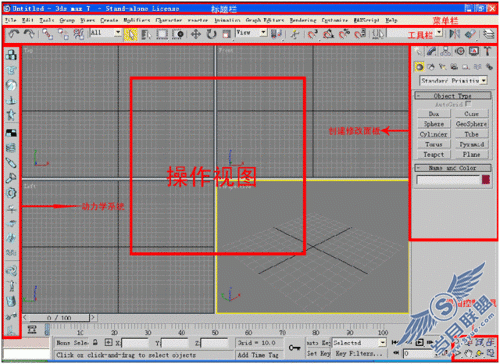Image resolution: width=500 pixels, height=364 pixels.
Task: Pick the Select and Move tool
Action: click(196, 34)
